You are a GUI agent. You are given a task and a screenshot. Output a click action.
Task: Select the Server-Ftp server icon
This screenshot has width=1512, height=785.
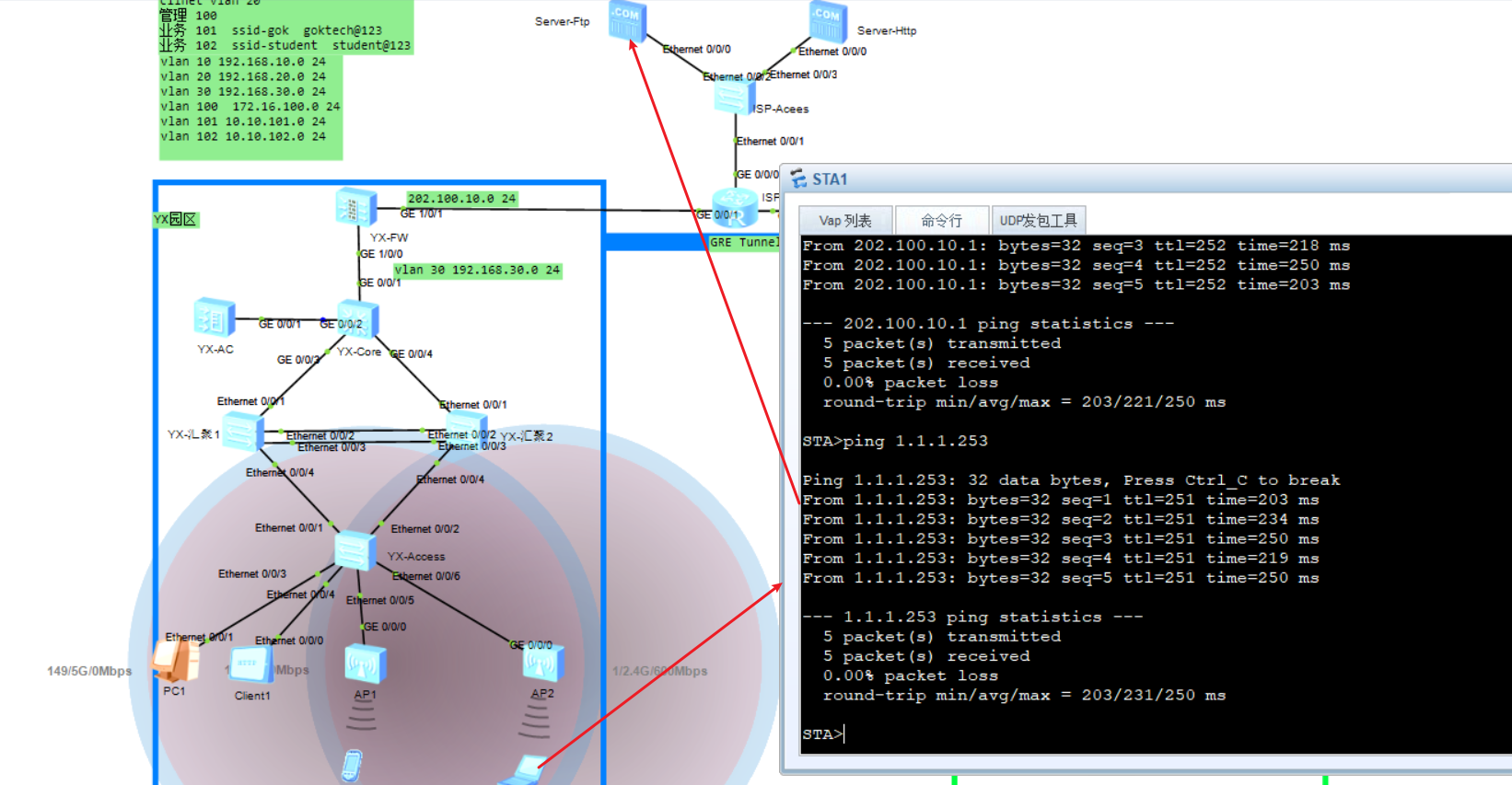[x=627, y=21]
